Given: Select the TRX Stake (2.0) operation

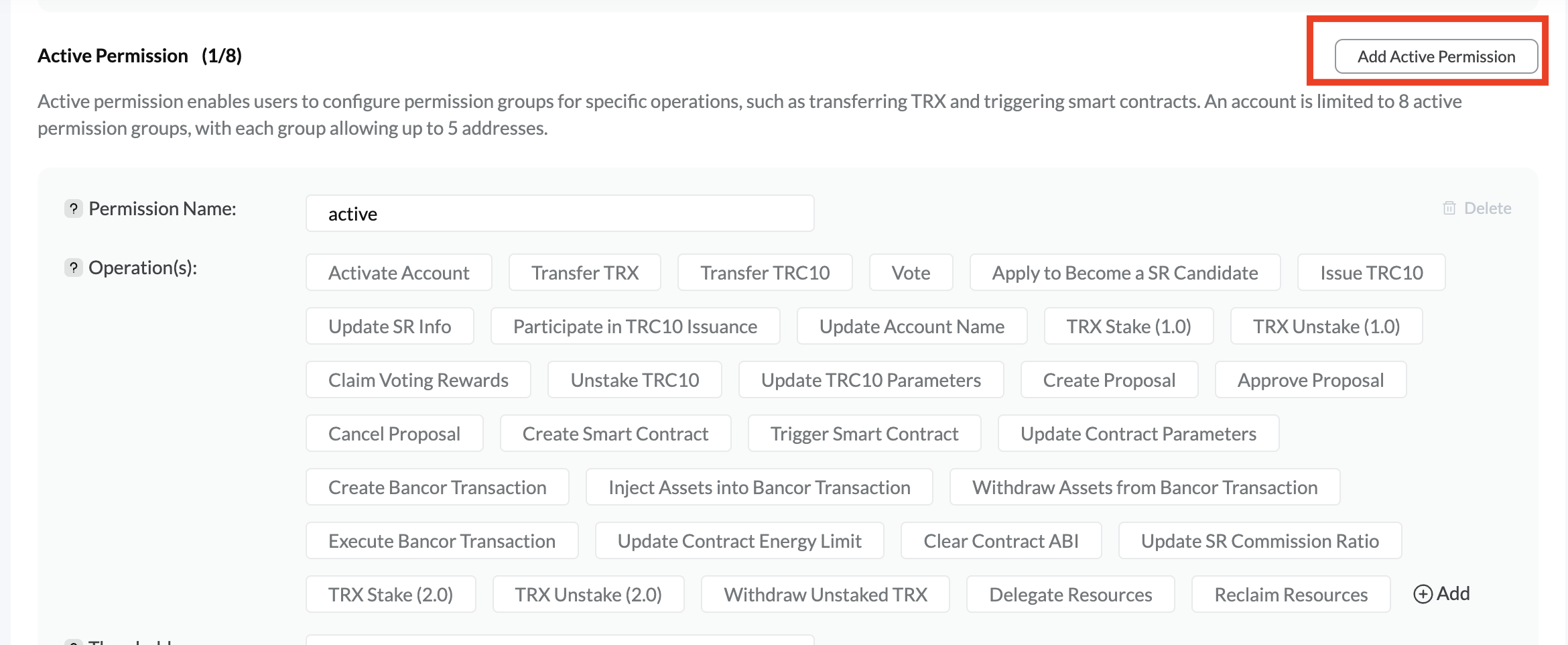Looking at the screenshot, I should pos(391,595).
